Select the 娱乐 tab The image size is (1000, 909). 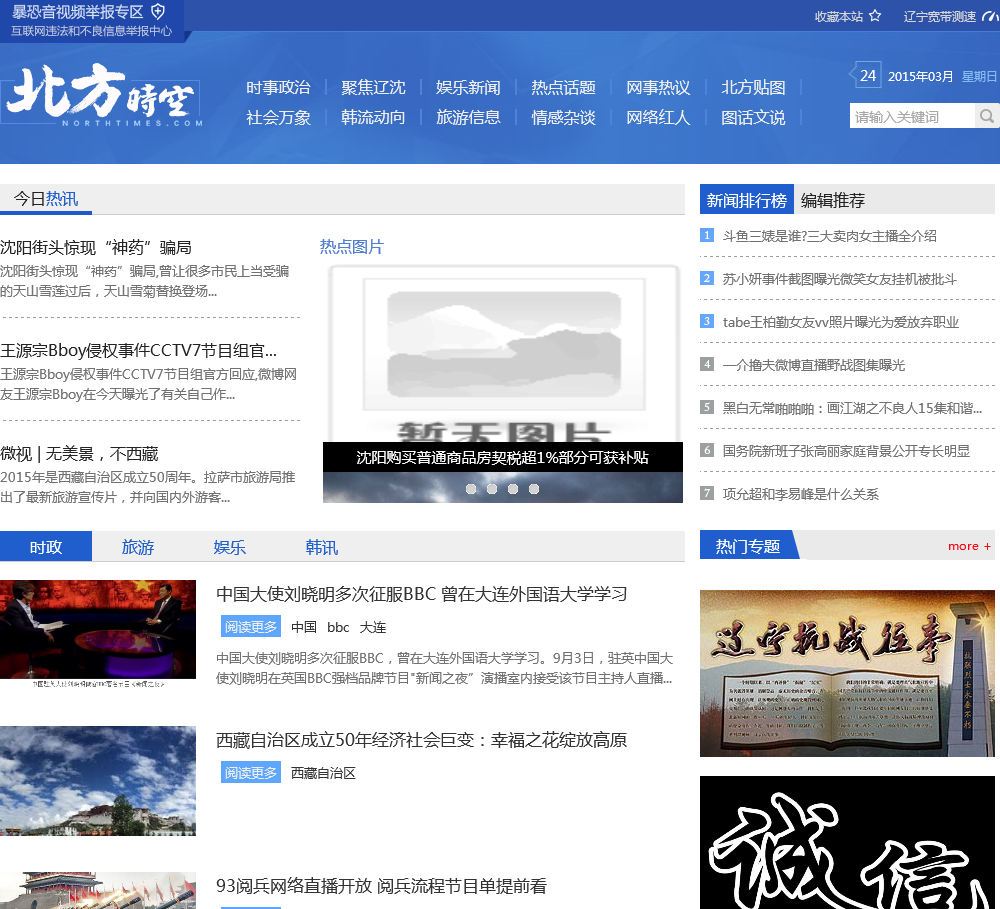230,547
